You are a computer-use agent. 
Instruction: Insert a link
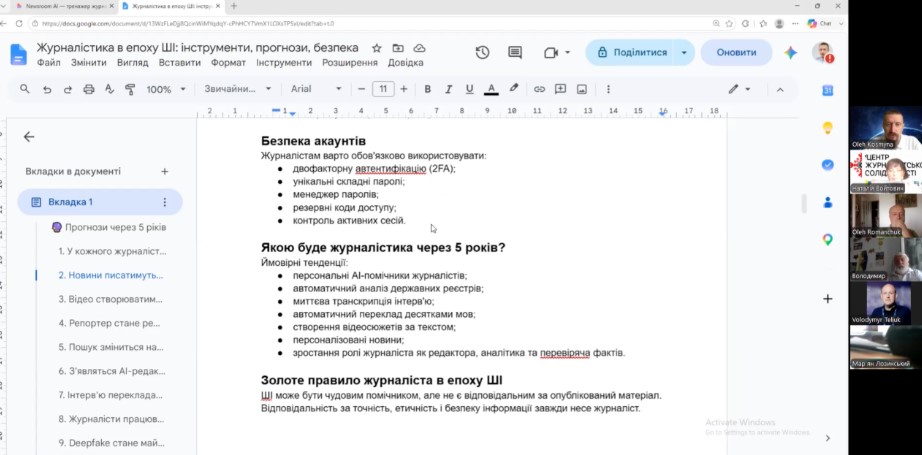[539, 89]
